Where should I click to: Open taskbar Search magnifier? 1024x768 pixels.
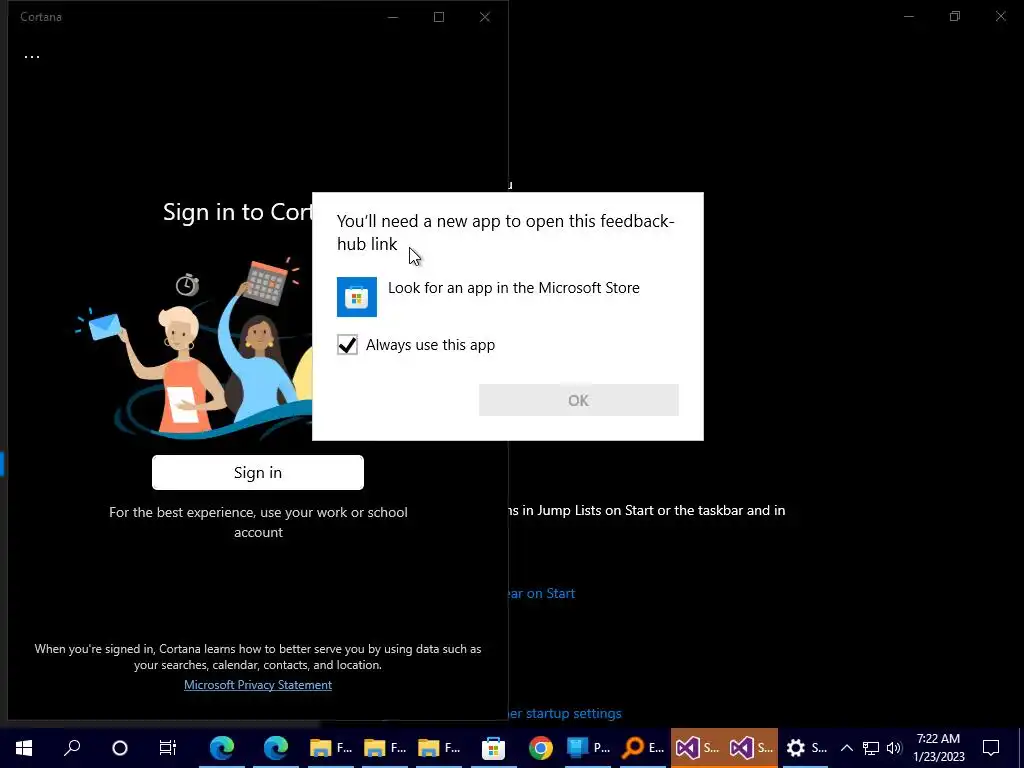(72, 748)
